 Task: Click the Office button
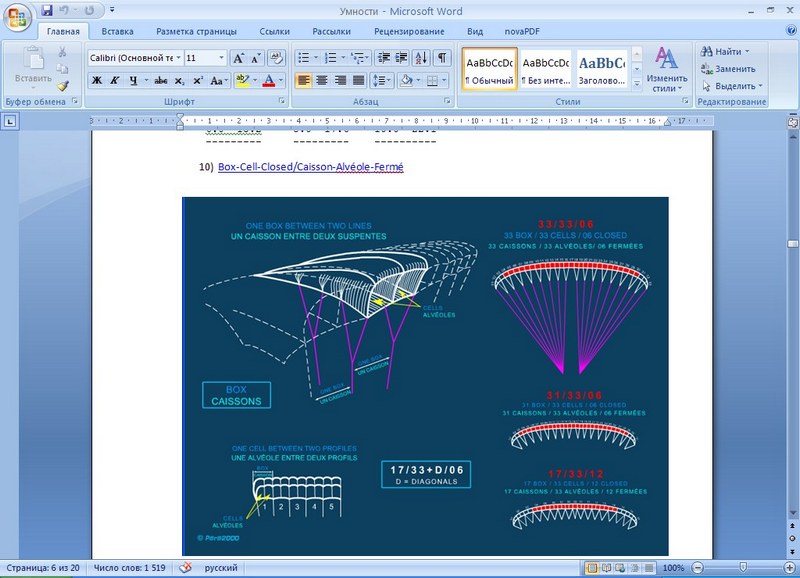coord(19,17)
